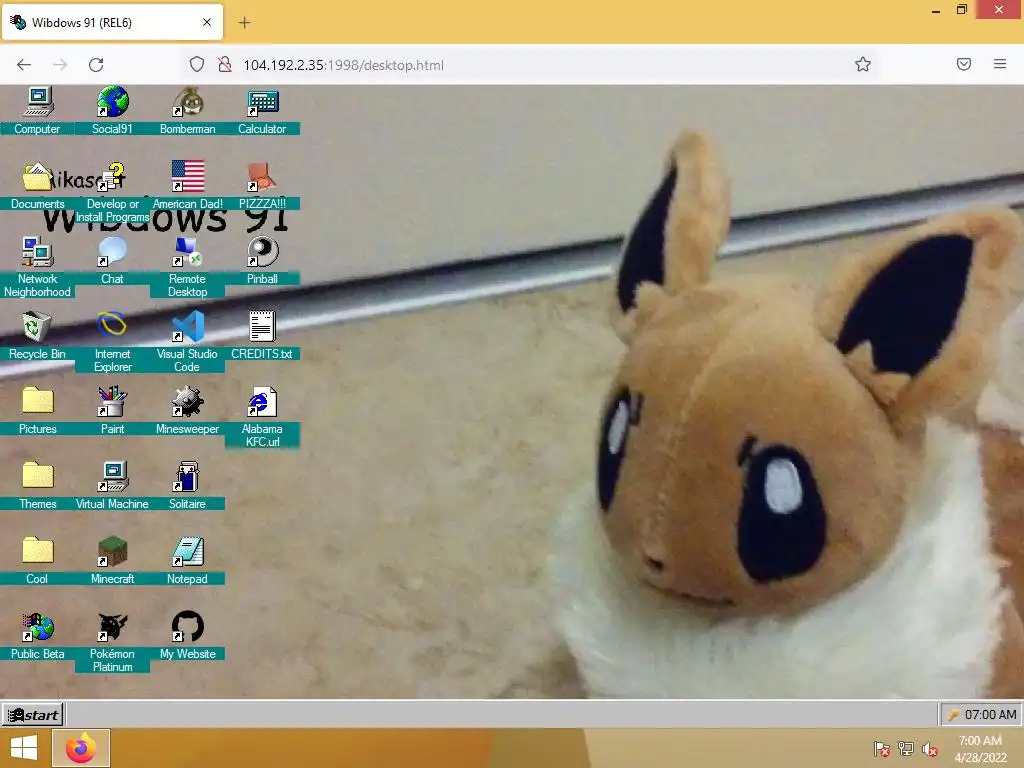
Task: Open the Public Beta shortcut
Action: tap(37, 636)
